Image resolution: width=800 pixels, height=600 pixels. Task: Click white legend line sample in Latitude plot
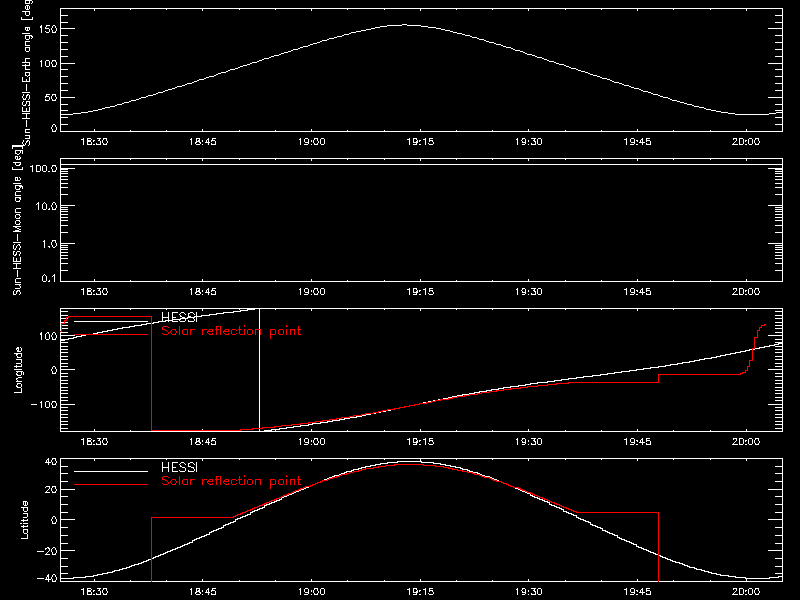coord(111,471)
